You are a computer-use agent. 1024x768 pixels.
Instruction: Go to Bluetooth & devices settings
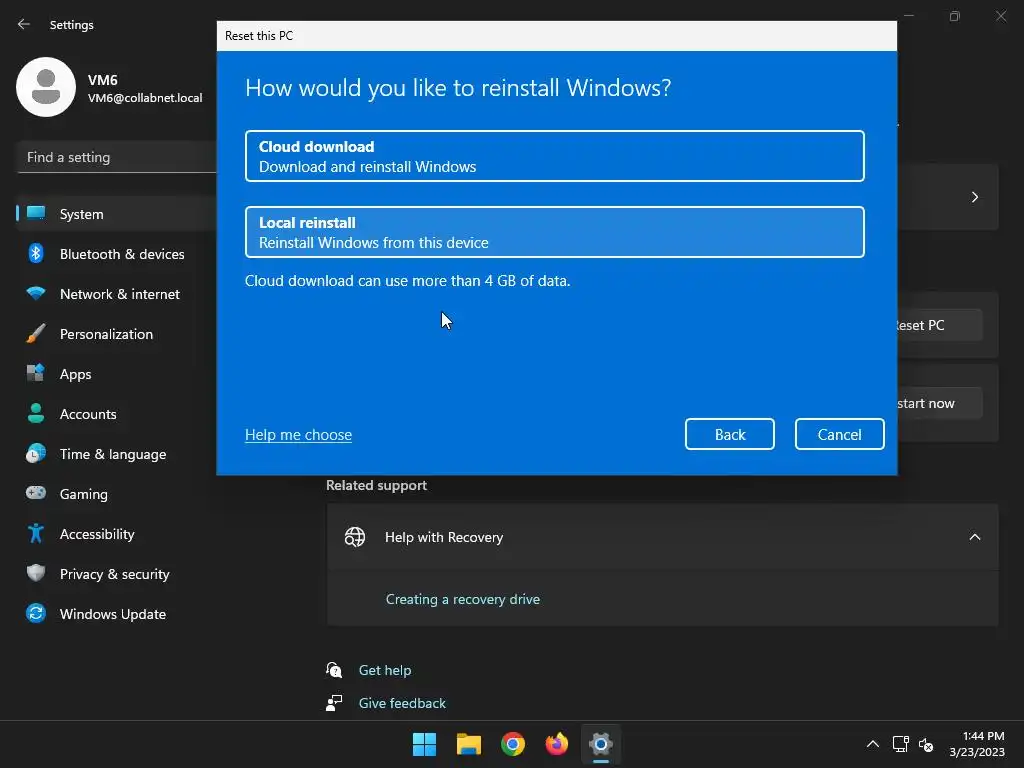122,254
